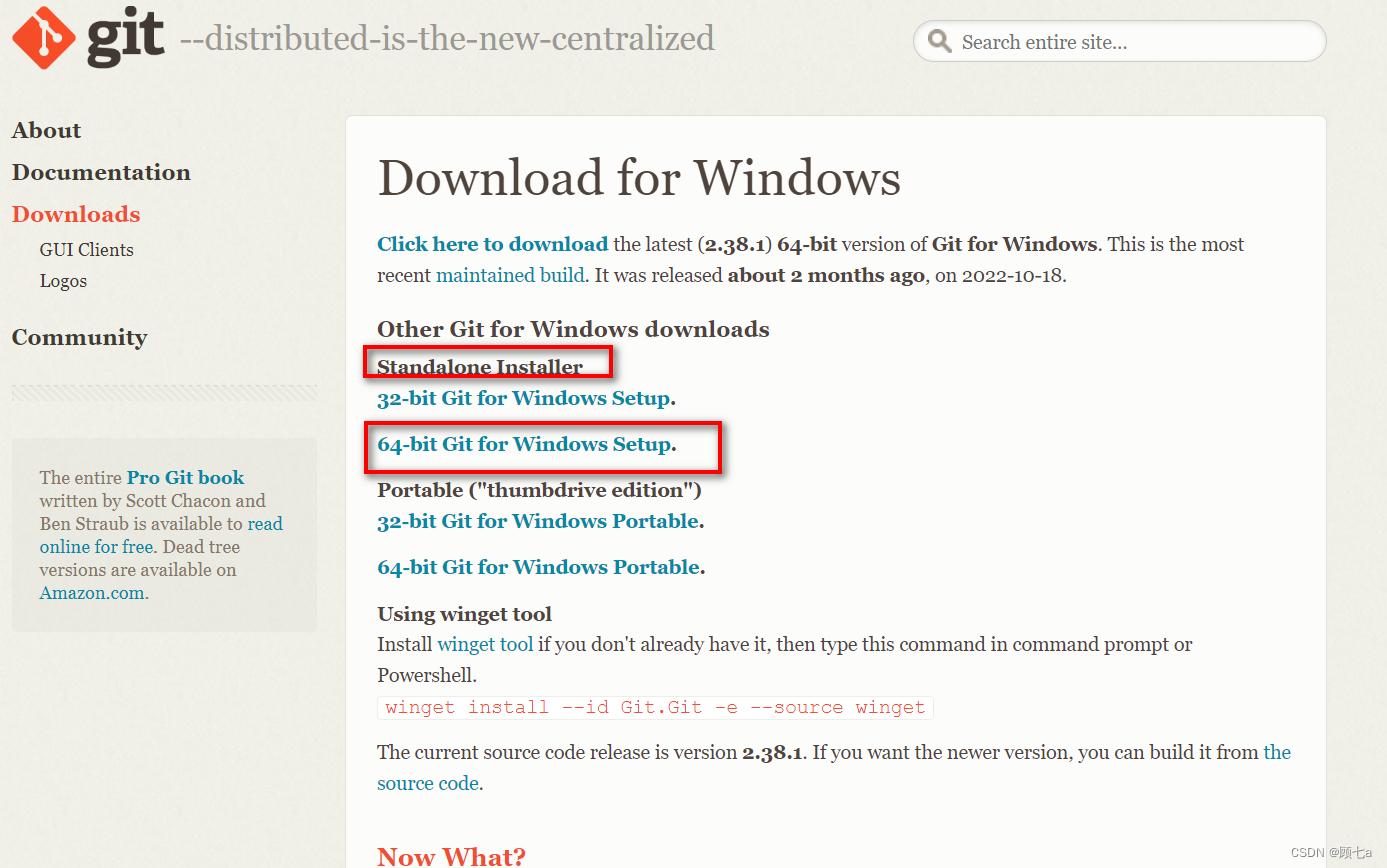The width and height of the screenshot is (1387, 868).
Task: Download 64-bit Git for Windows Portable
Action: click(x=538, y=567)
